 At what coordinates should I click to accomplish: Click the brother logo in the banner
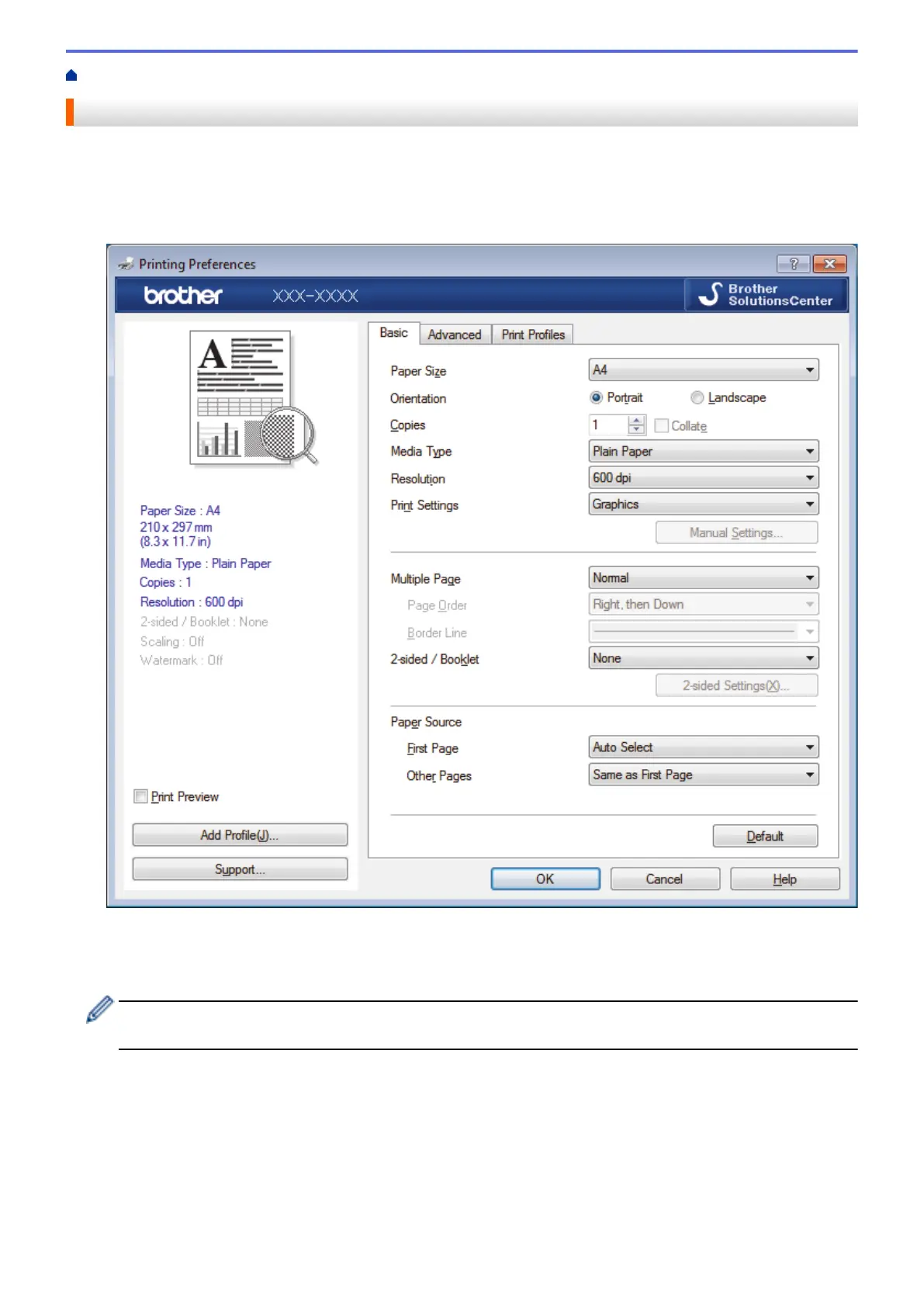click(x=183, y=296)
